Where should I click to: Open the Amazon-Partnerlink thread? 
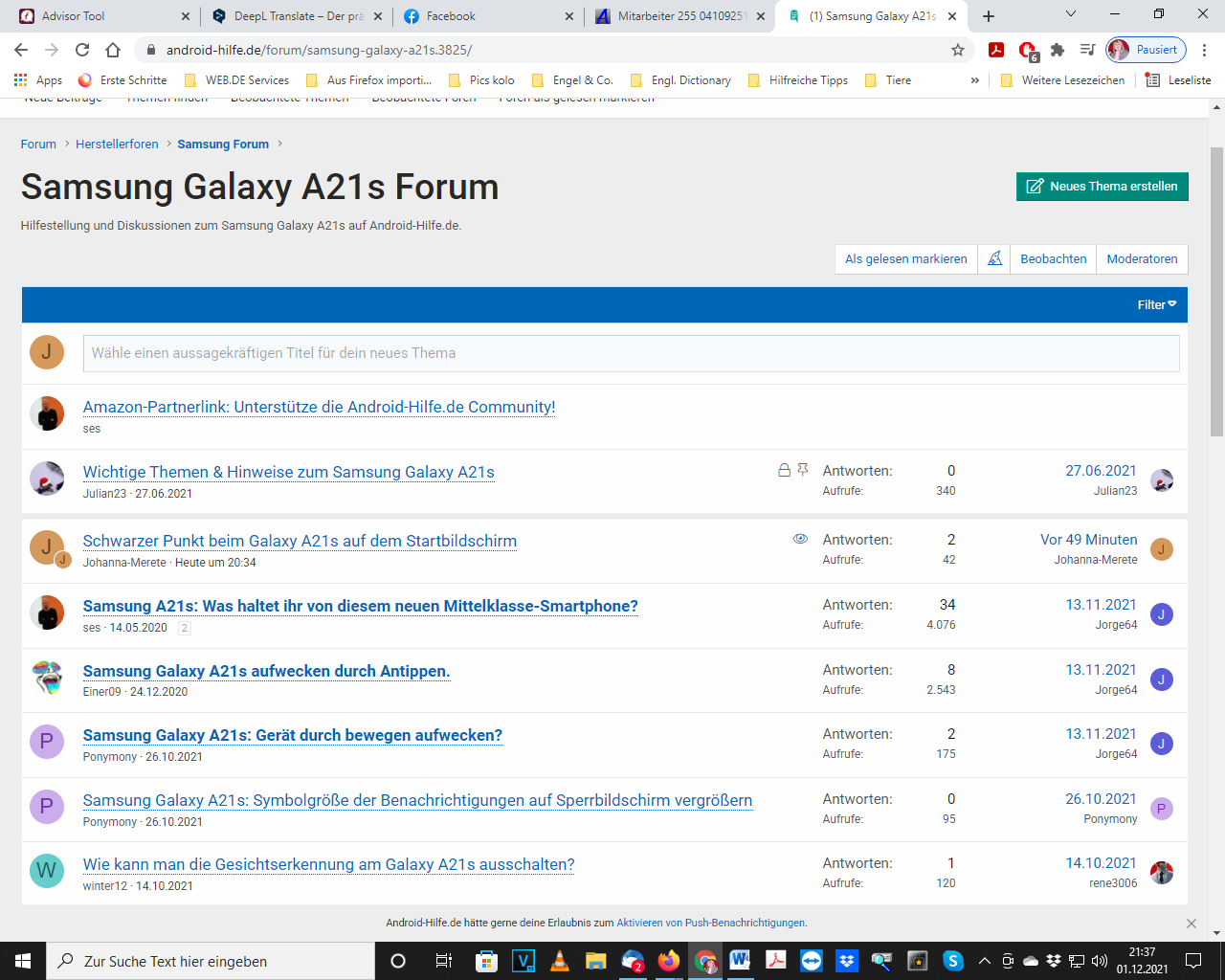(319, 407)
